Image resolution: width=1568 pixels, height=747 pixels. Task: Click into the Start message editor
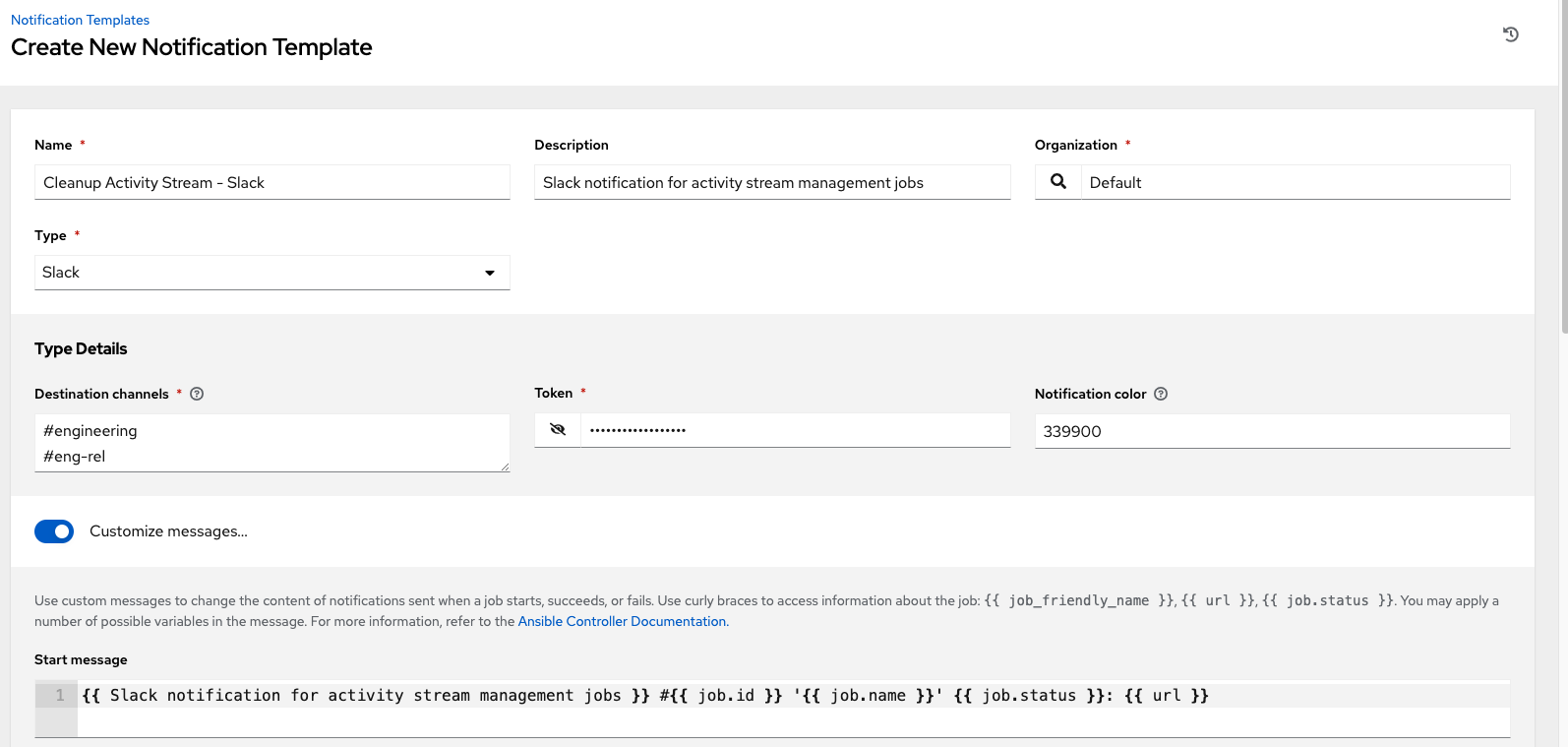click(794, 709)
